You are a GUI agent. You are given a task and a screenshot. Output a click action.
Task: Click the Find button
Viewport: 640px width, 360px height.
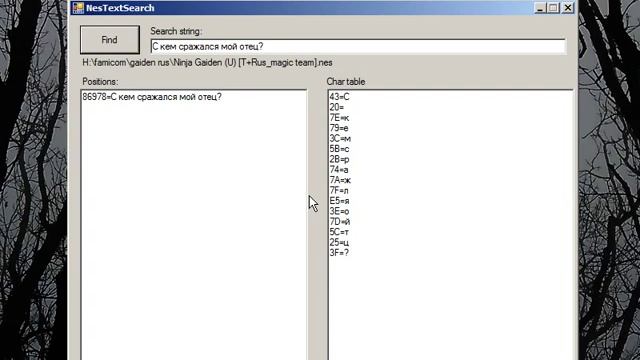point(110,40)
